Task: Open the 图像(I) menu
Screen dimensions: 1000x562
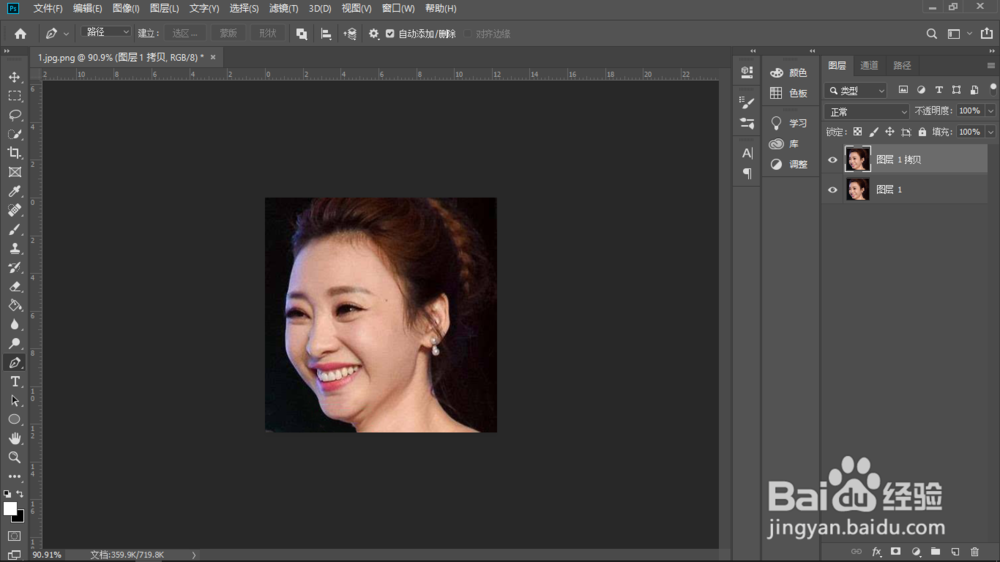Action: (126, 8)
